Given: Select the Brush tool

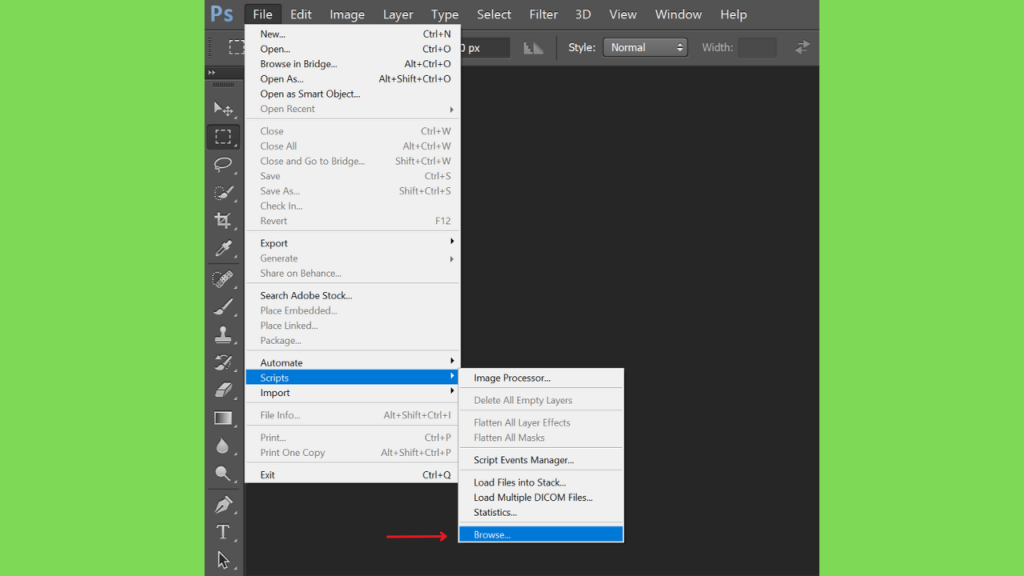Looking at the screenshot, I should [x=223, y=307].
